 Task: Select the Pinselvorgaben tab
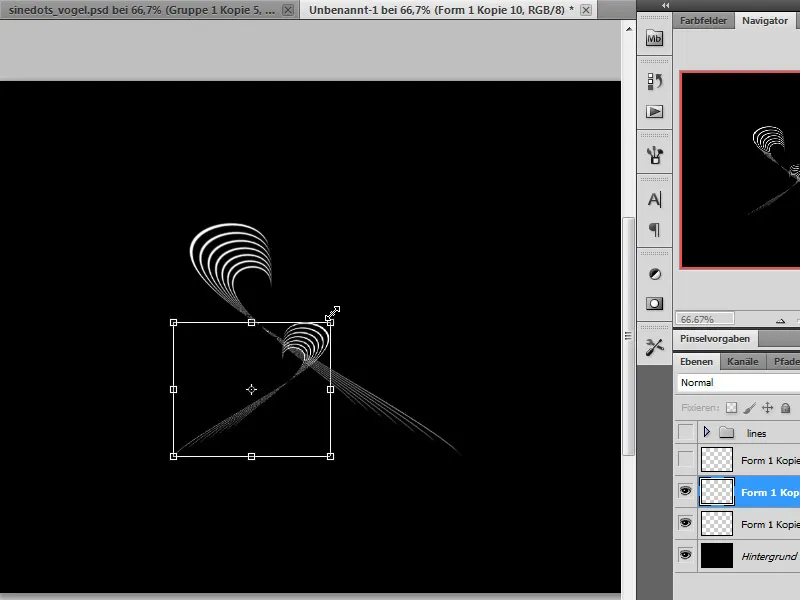click(715, 339)
